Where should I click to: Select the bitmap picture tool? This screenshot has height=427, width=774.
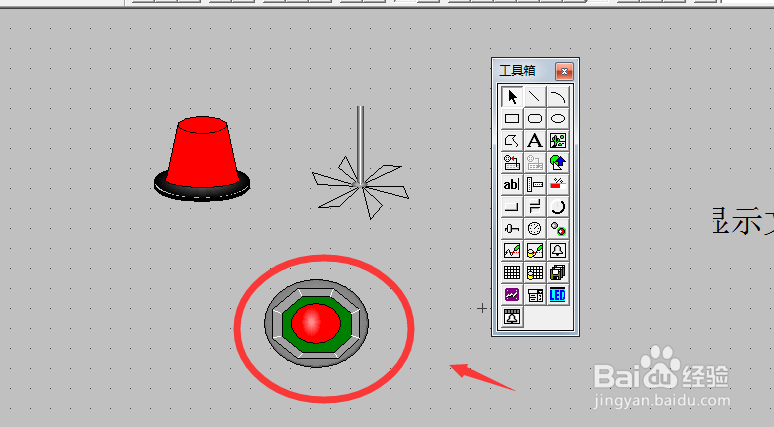558,141
